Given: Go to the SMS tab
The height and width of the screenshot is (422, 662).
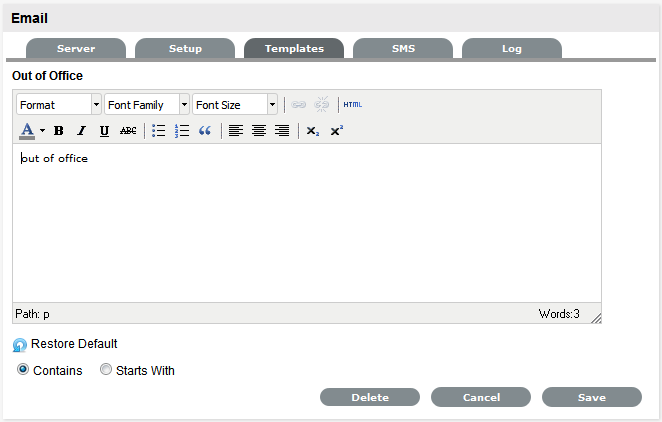Looking at the screenshot, I should pos(403,49).
